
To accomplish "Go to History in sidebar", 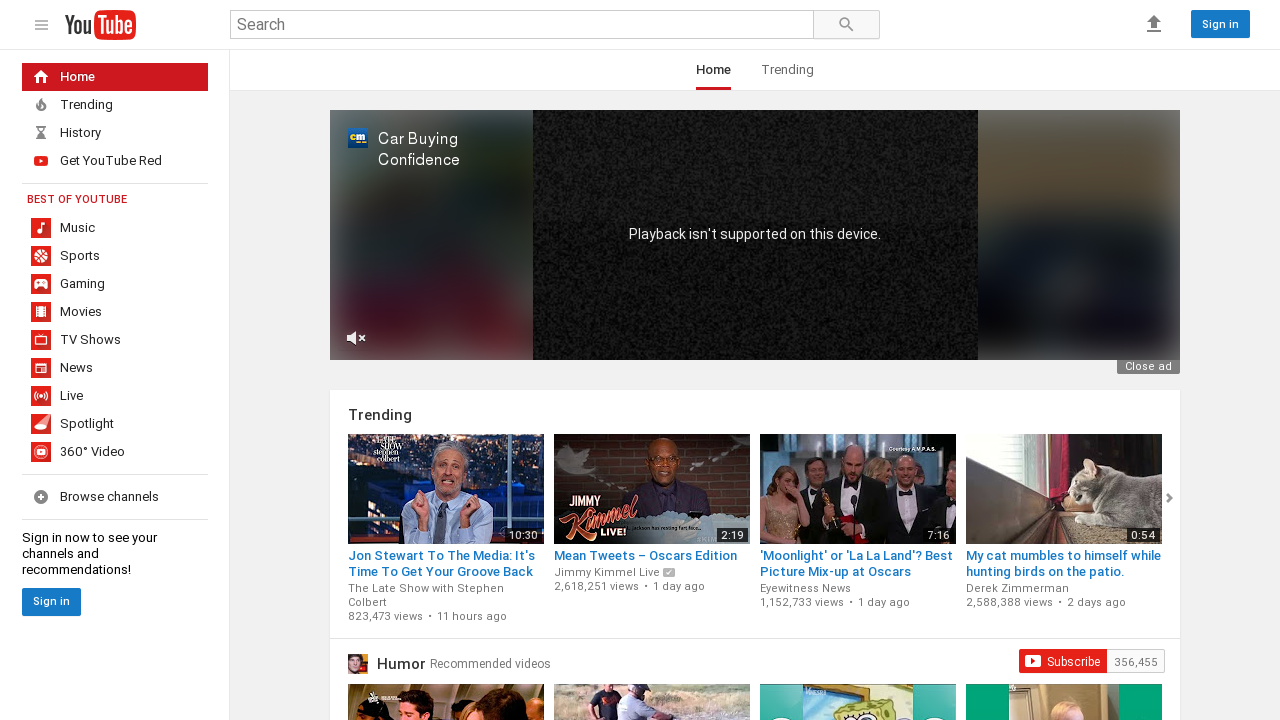I will click(x=115, y=133).
